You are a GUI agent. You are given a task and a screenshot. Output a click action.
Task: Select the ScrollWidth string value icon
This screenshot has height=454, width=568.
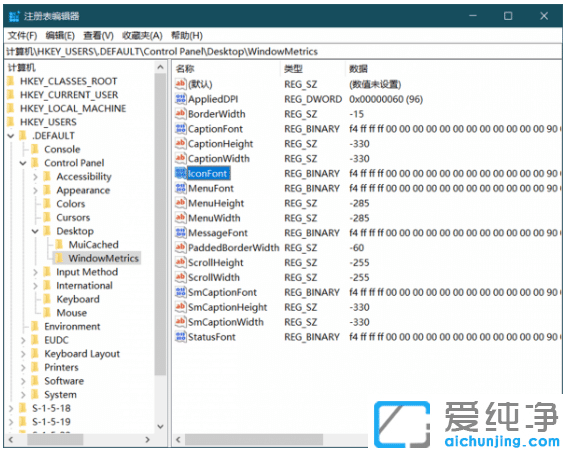click(180, 277)
